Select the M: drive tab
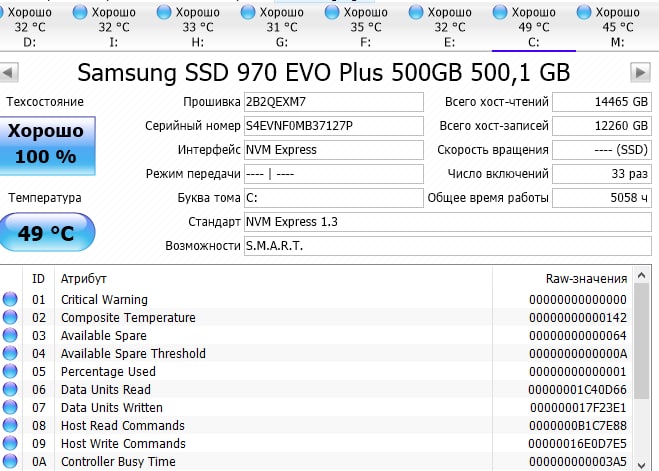This screenshot has width=659, height=471. click(x=617, y=27)
